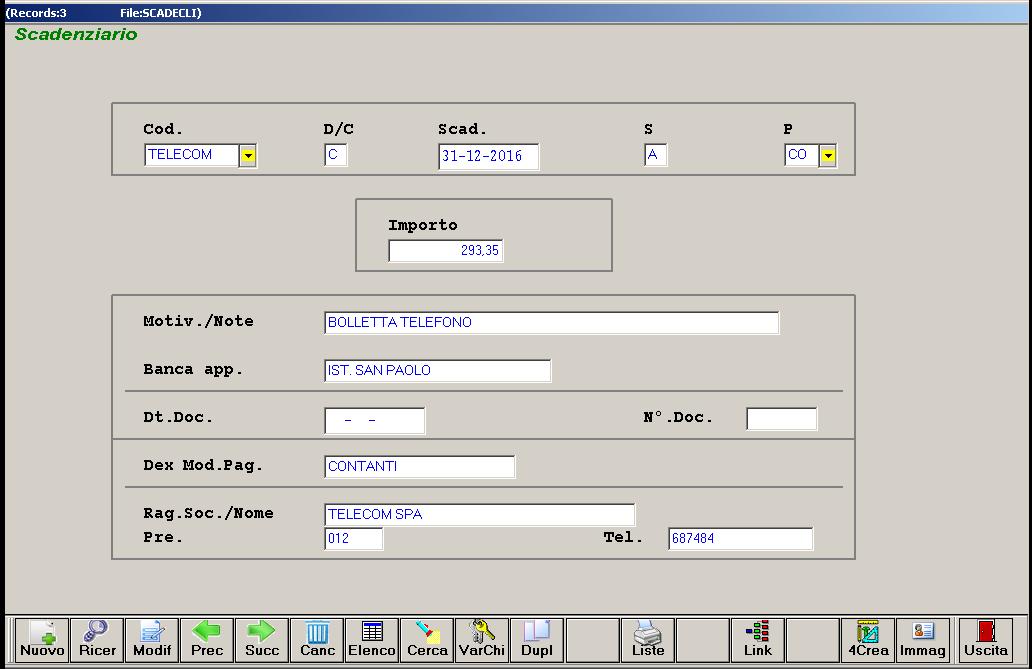Click Banca app. field IST. SAN PAOLO
This screenshot has width=1032, height=669.
438,371
